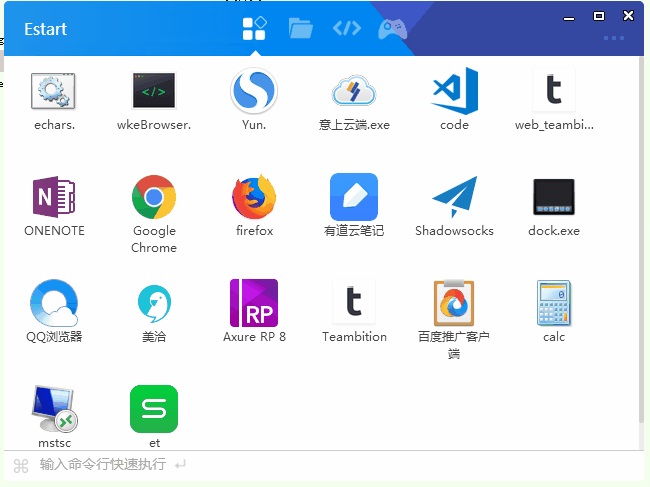Image resolution: width=650 pixels, height=487 pixels.
Task: Launch dock.exe from the grid
Action: (554, 197)
